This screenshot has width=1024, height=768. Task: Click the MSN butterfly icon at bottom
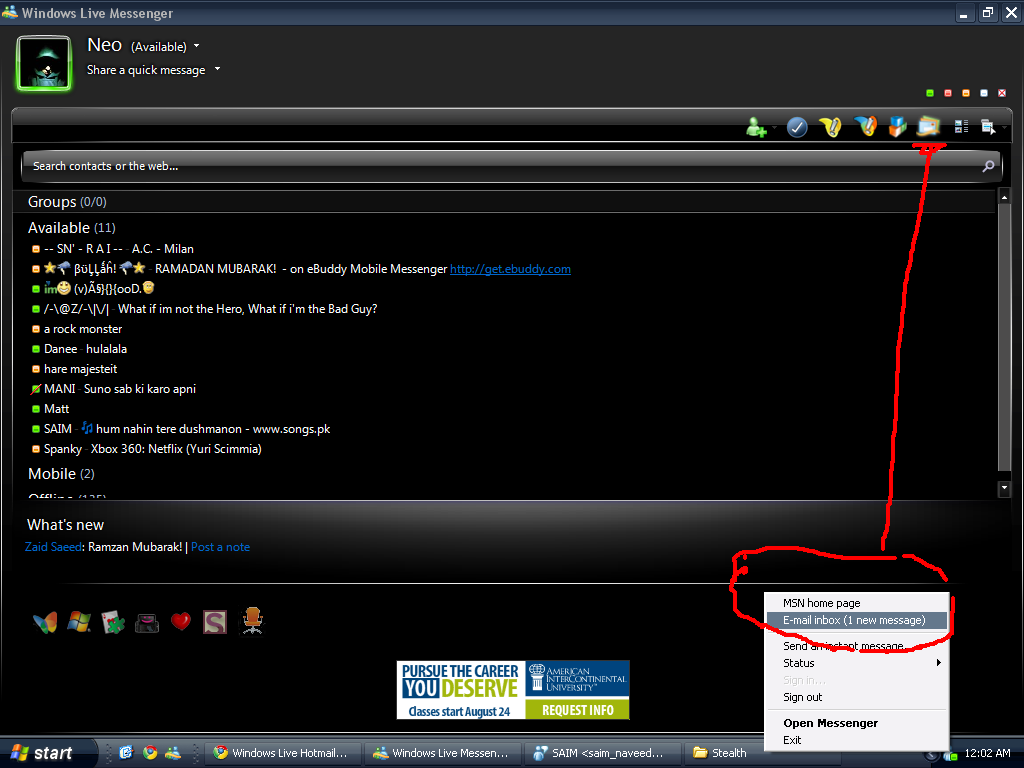(x=45, y=622)
